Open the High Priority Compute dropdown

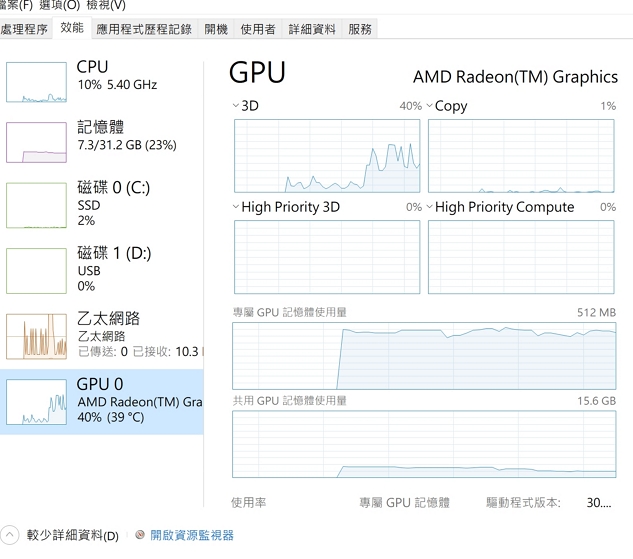pos(430,207)
